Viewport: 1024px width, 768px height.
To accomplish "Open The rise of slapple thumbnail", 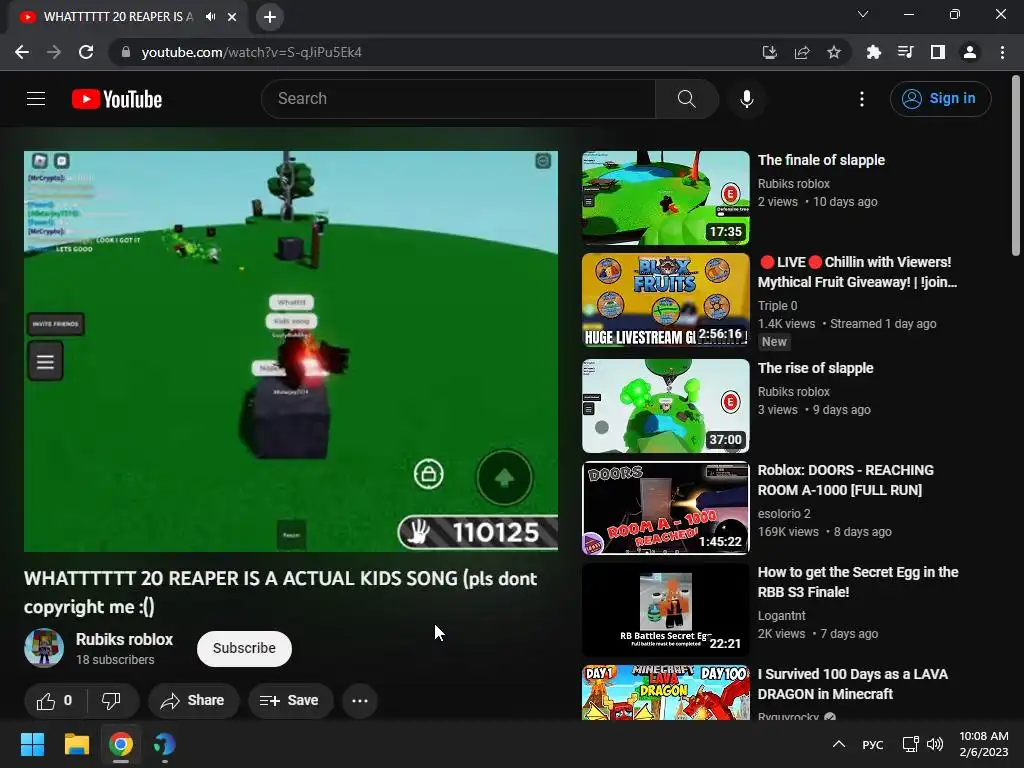I will tap(665, 406).
